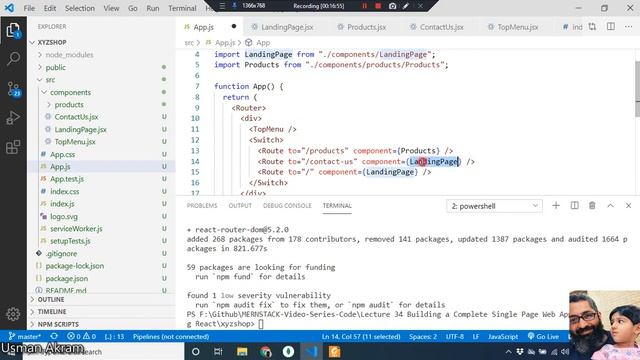Image resolution: width=640 pixels, height=360 pixels.
Task: Open File Explorer from taskbar
Action: 242,351
